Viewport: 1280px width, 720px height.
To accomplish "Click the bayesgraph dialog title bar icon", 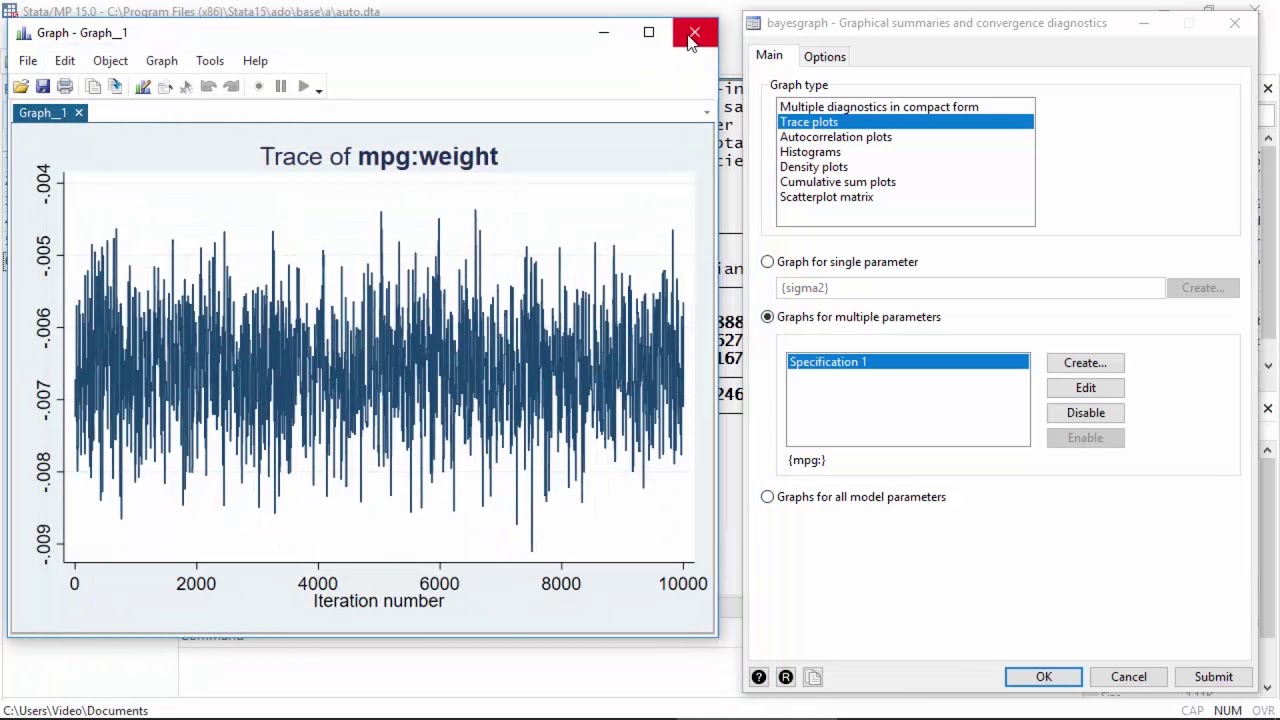I will 755,23.
